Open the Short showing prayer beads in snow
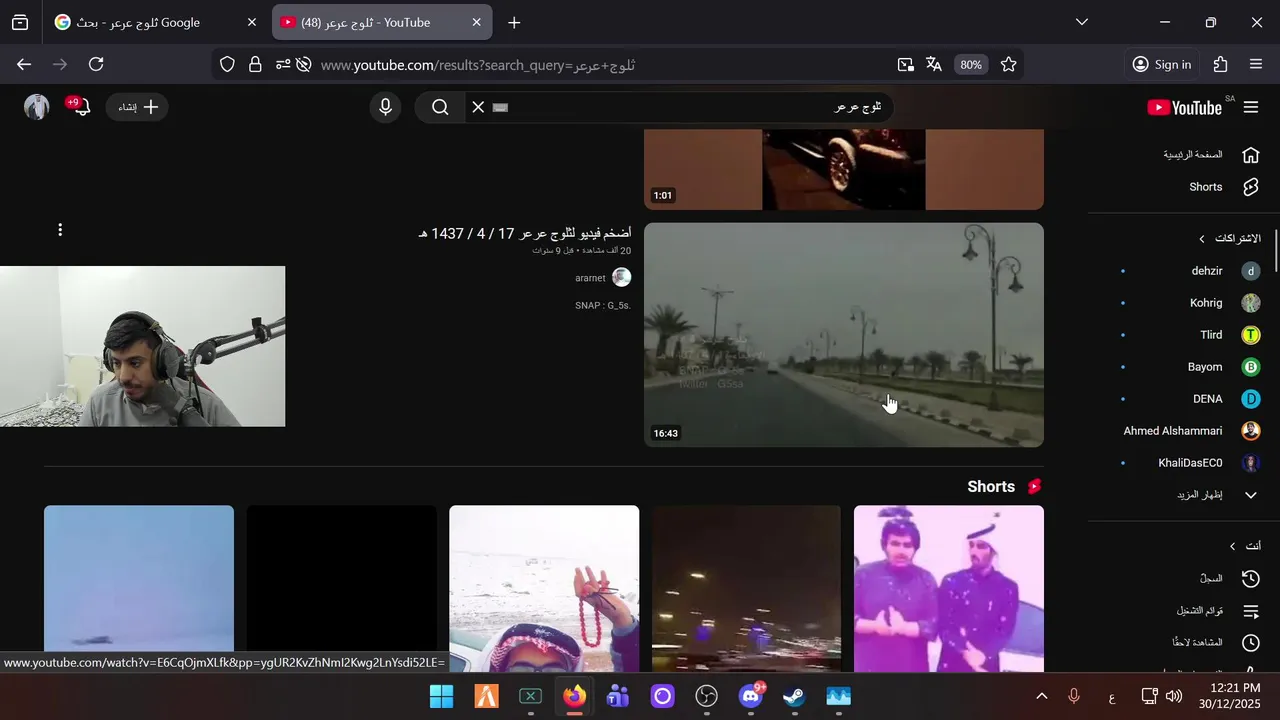Image resolution: width=1280 pixels, height=720 pixels. tap(544, 589)
